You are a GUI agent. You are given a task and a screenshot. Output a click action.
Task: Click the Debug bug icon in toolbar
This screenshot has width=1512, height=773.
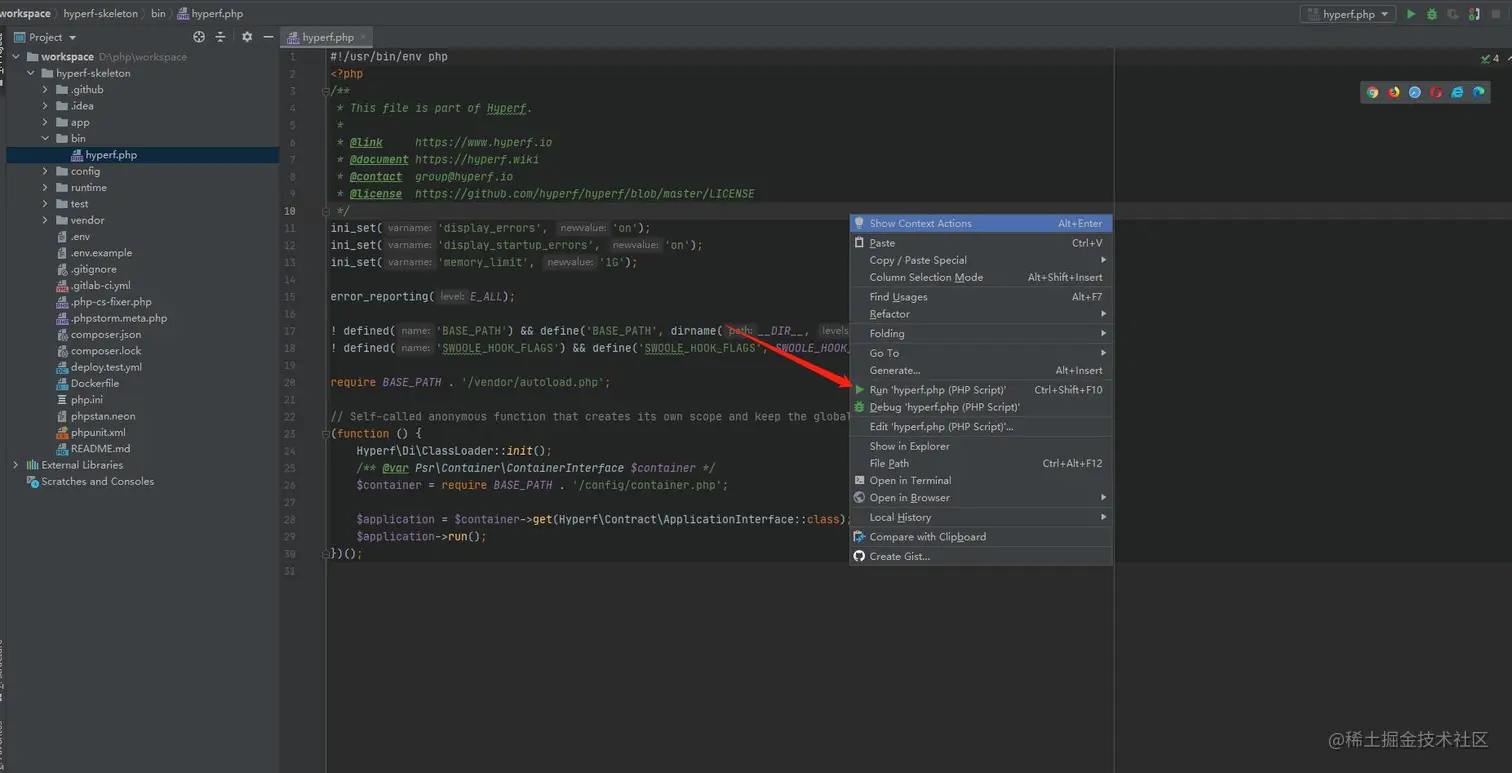(1432, 14)
